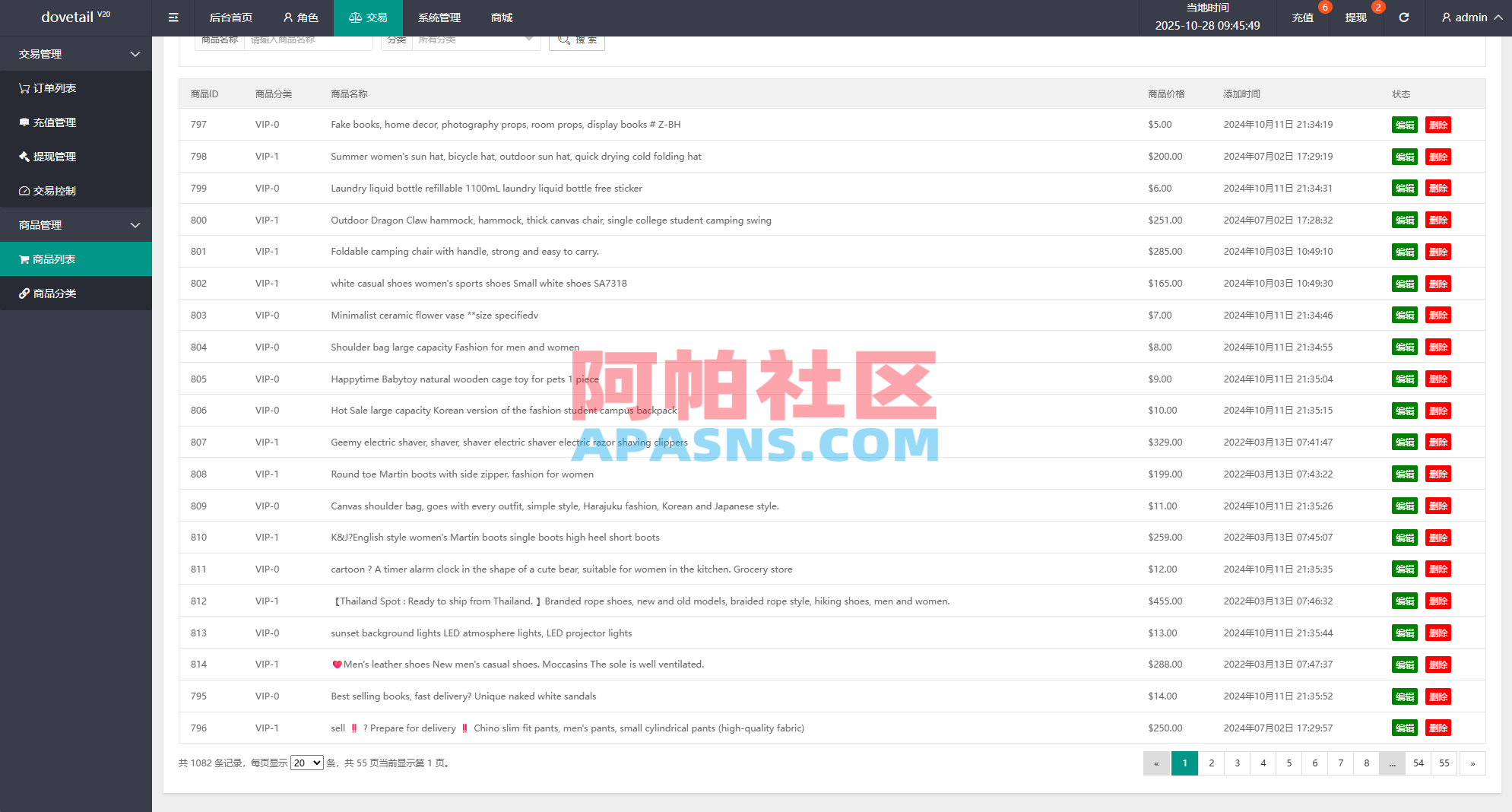Open the 商品分类 sidebar item
This screenshot has height=812, width=1512.
[76, 293]
